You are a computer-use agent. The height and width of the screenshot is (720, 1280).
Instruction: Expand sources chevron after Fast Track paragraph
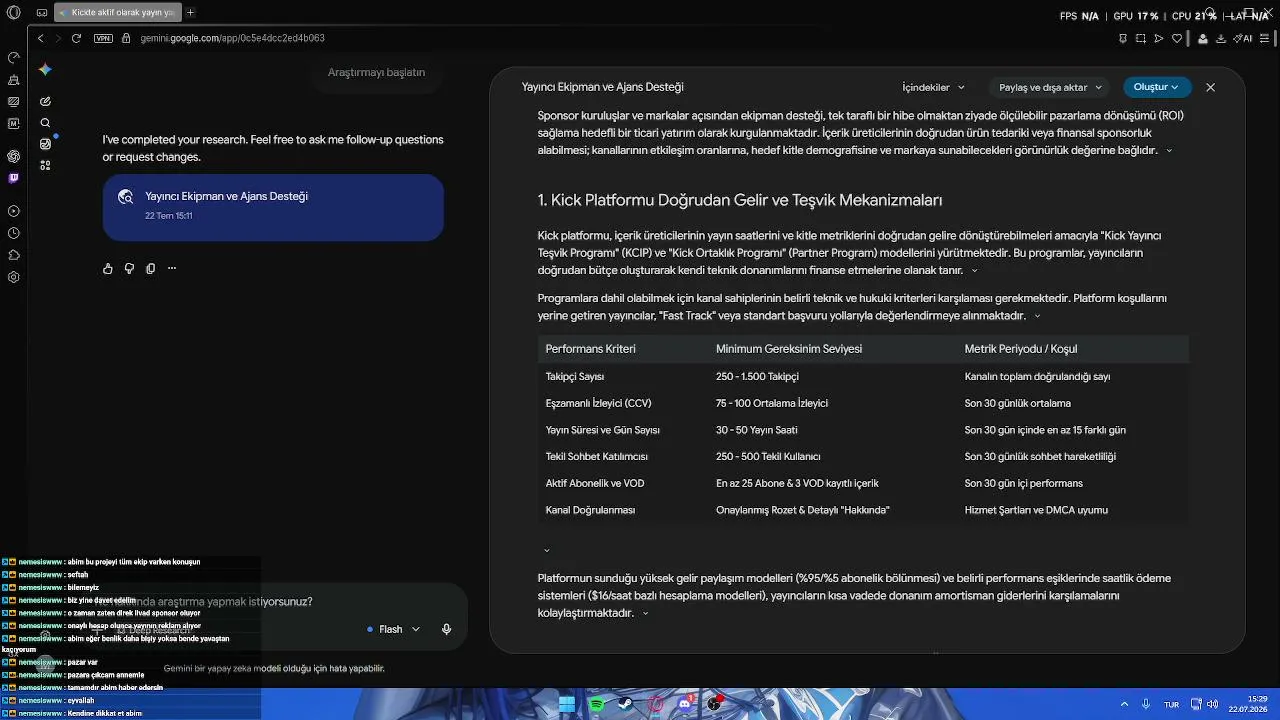click(x=1037, y=316)
